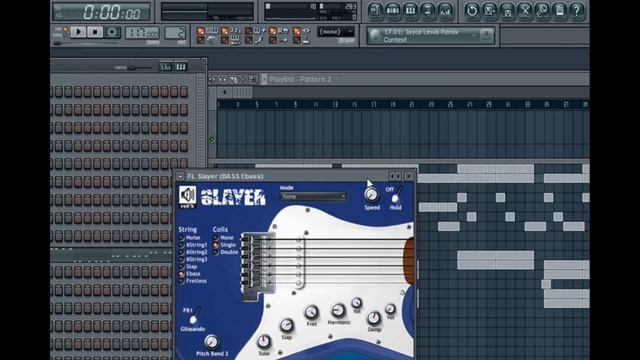Screen dimensions: 640x360
Task: Click the Vol knob next to Harmonic
Action: (357, 302)
